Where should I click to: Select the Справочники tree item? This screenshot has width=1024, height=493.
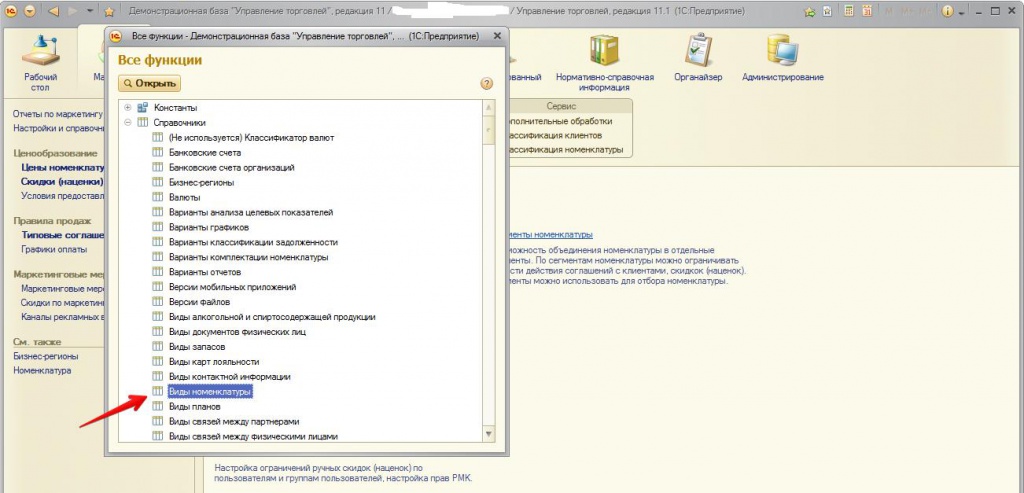point(180,123)
